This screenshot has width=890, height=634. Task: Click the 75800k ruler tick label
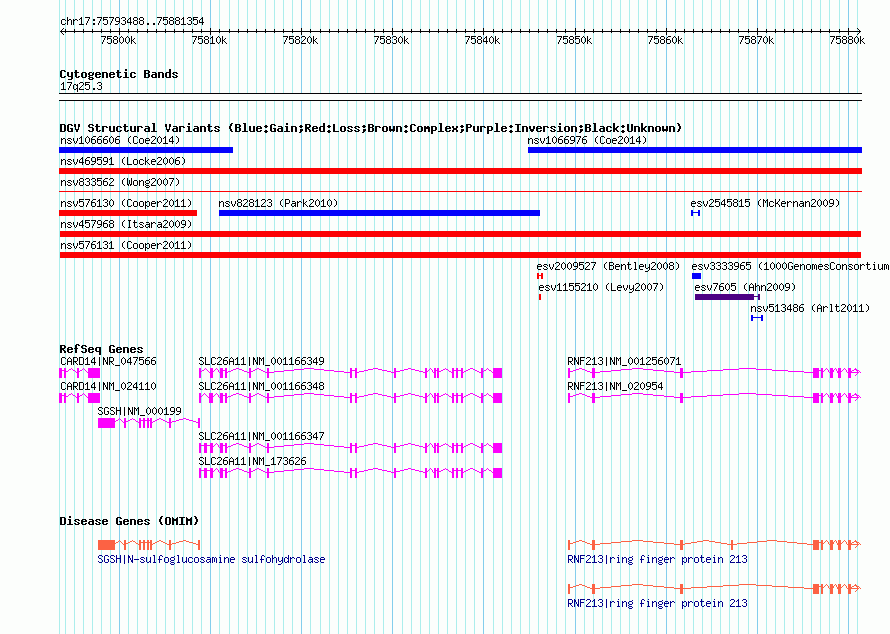click(118, 40)
